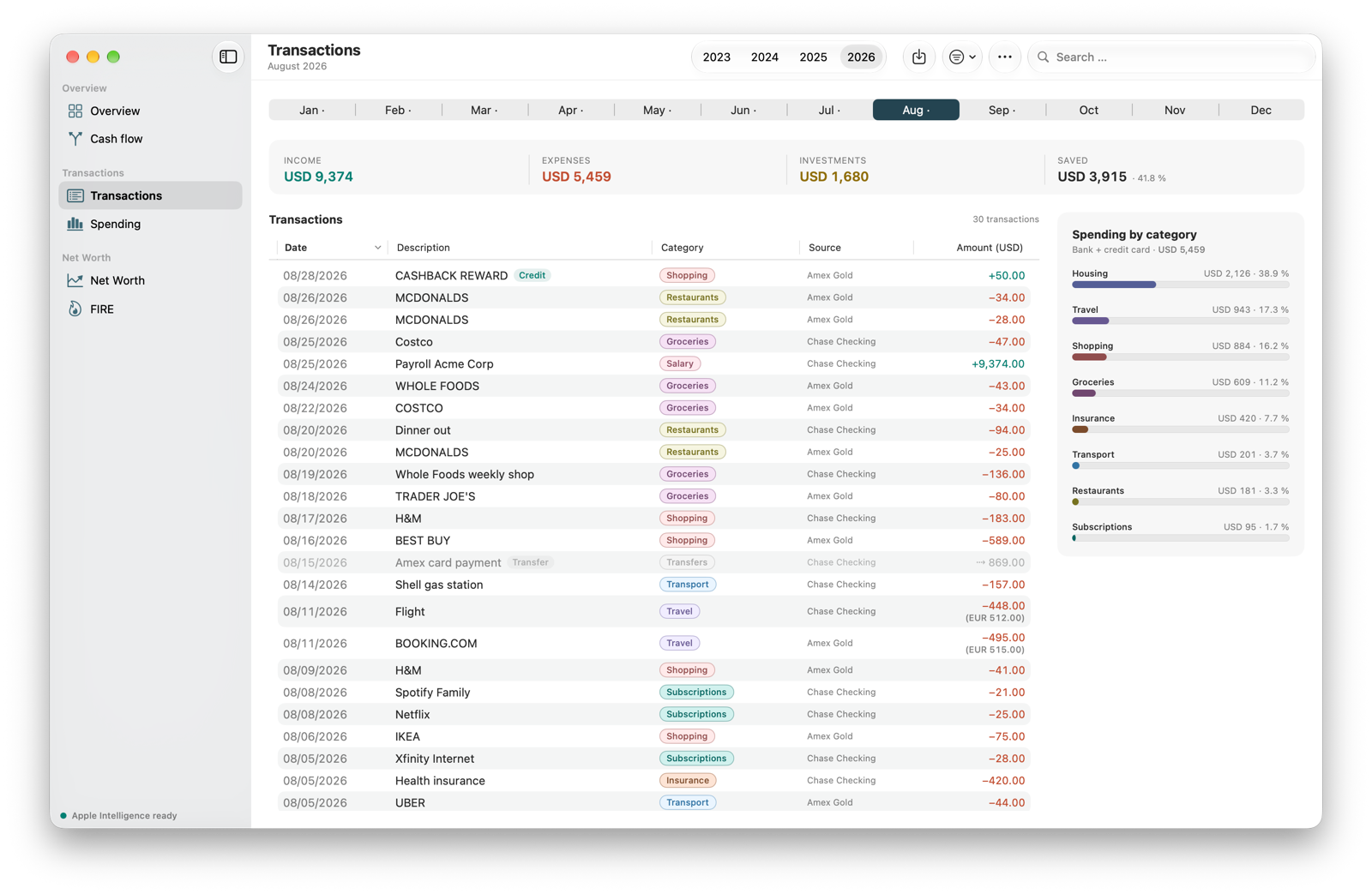Select year 2023 in year selector

[x=716, y=57]
